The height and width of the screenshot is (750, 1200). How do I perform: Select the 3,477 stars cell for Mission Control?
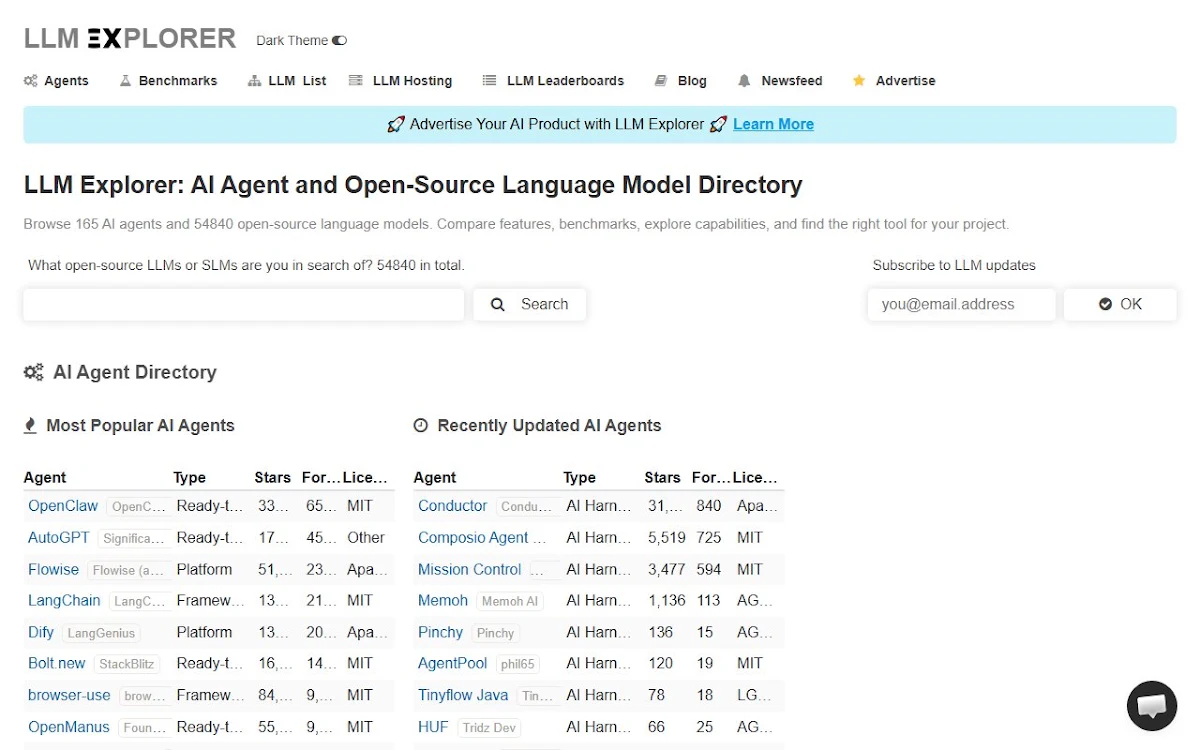point(667,569)
